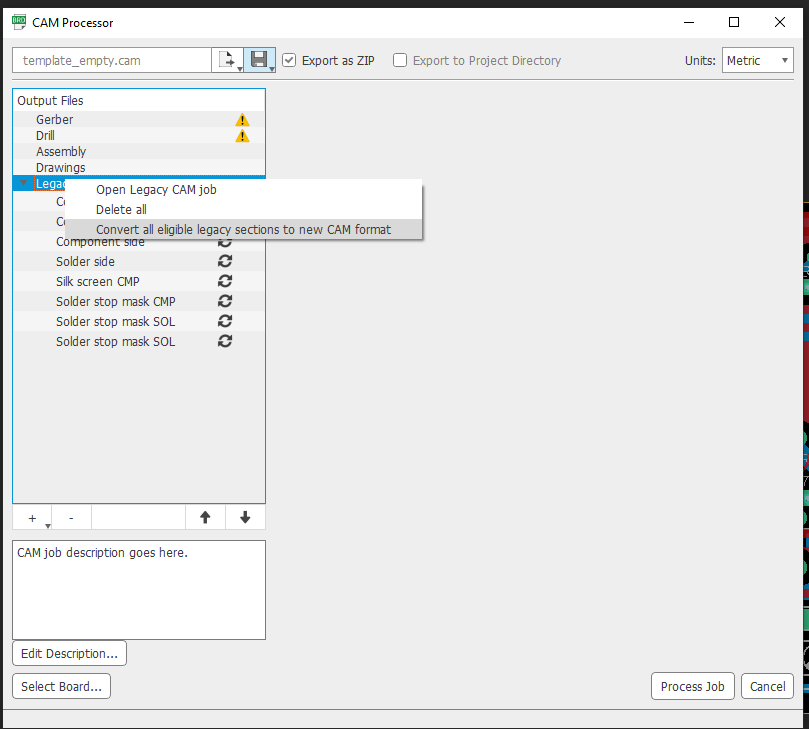
Task: Click the Drill warning triangle icon
Action: pyautogui.click(x=242, y=136)
